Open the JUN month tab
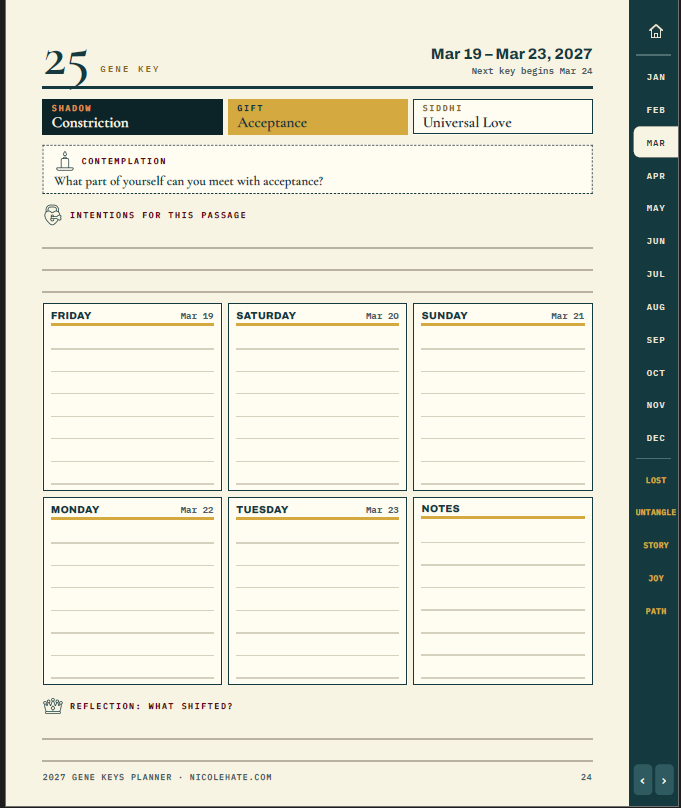The height and width of the screenshot is (808, 681). click(655, 241)
